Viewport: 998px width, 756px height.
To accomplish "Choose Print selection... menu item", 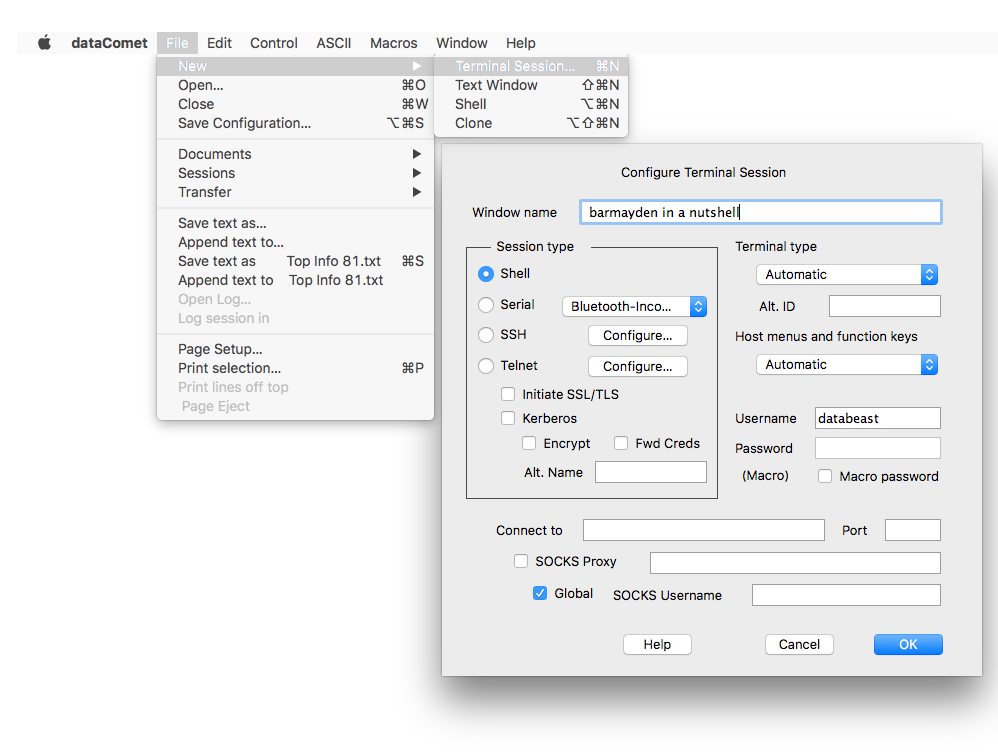I will [x=295, y=368].
